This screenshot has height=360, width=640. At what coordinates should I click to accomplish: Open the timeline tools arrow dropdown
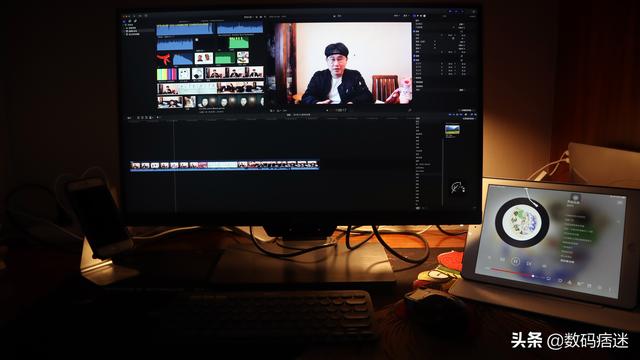(158, 118)
